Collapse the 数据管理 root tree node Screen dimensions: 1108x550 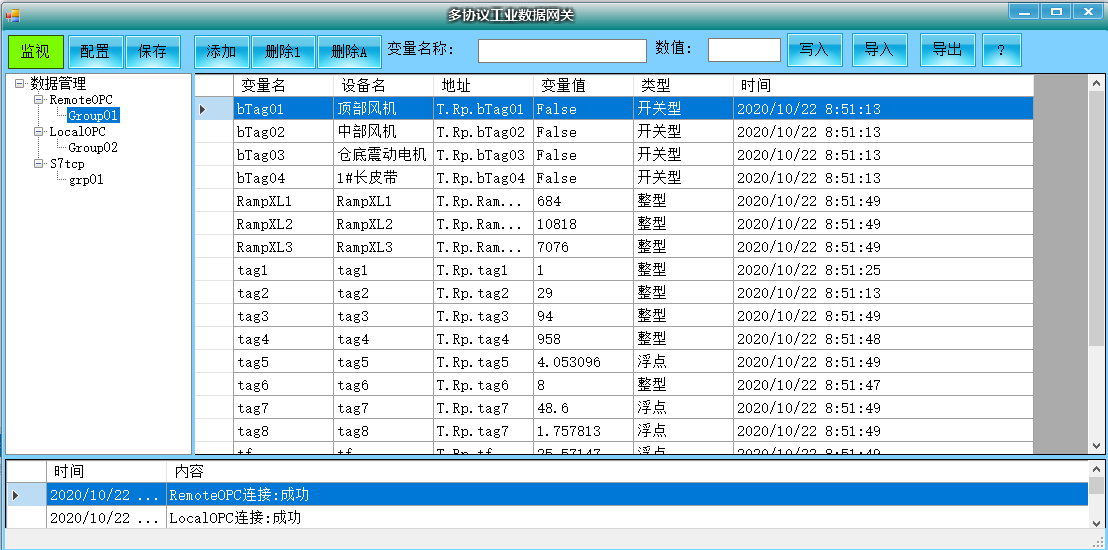20,84
